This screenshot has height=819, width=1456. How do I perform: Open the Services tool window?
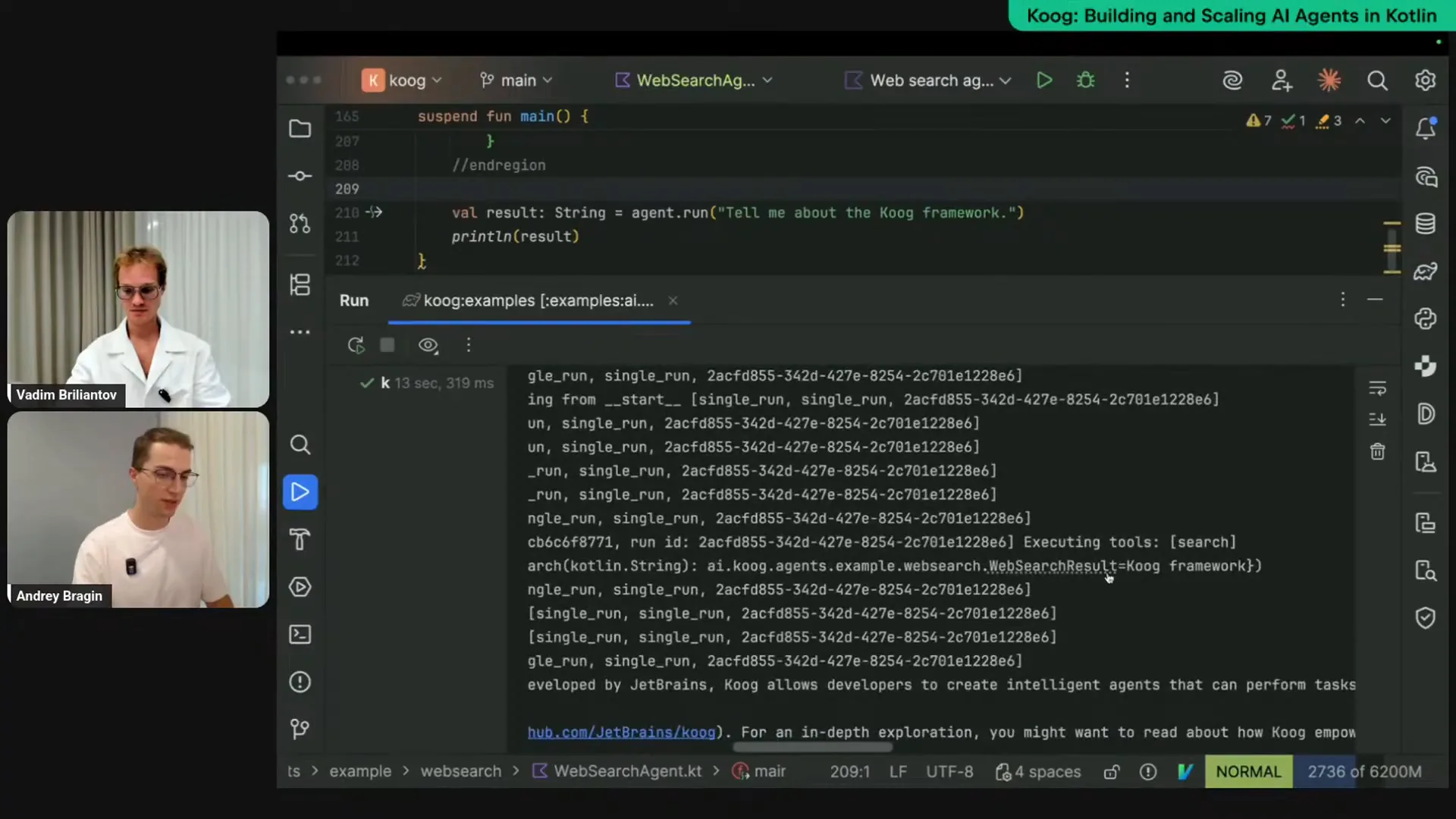pos(300,587)
